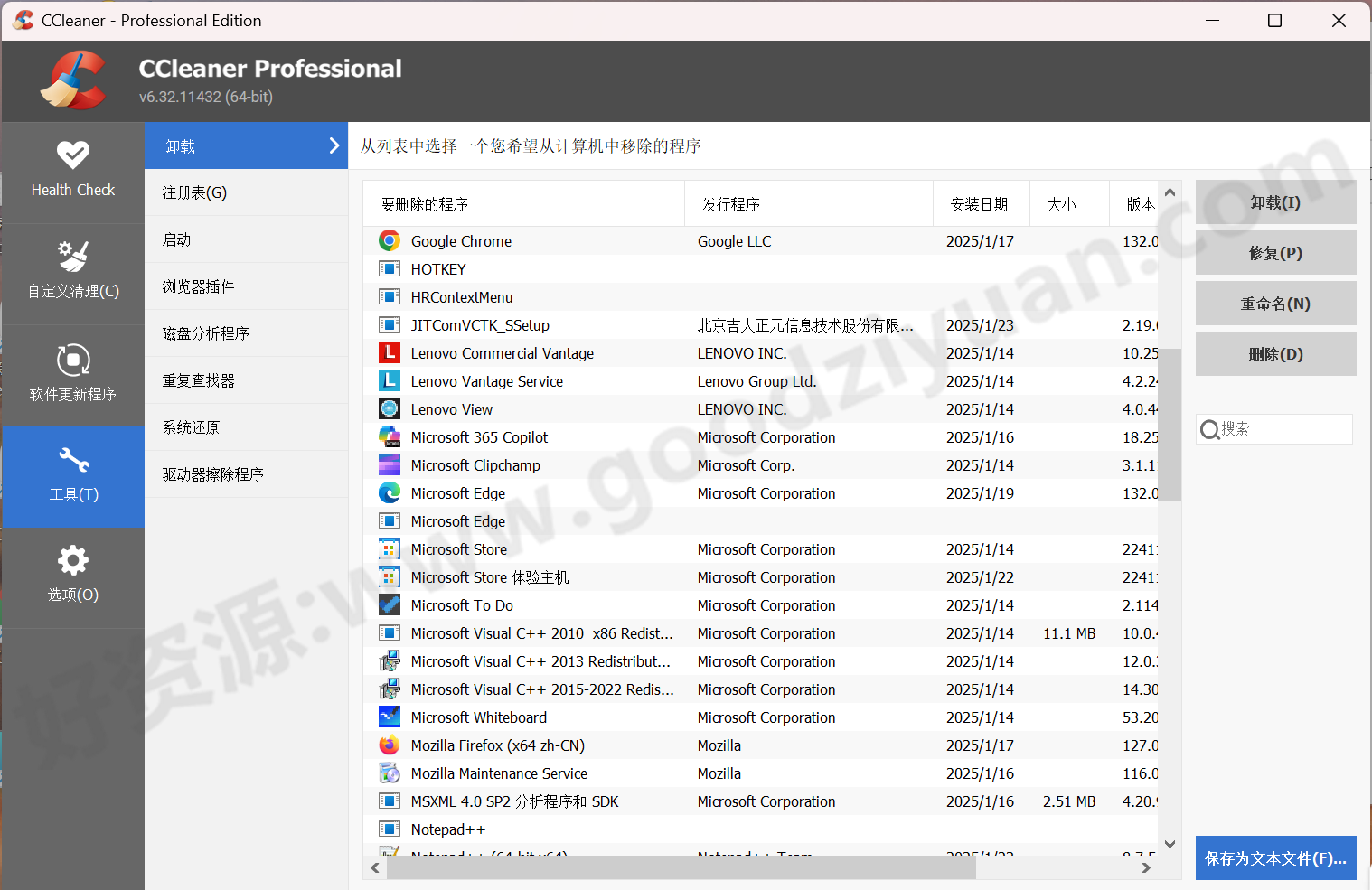Open the 软件更新程序 updater icon

click(72, 361)
